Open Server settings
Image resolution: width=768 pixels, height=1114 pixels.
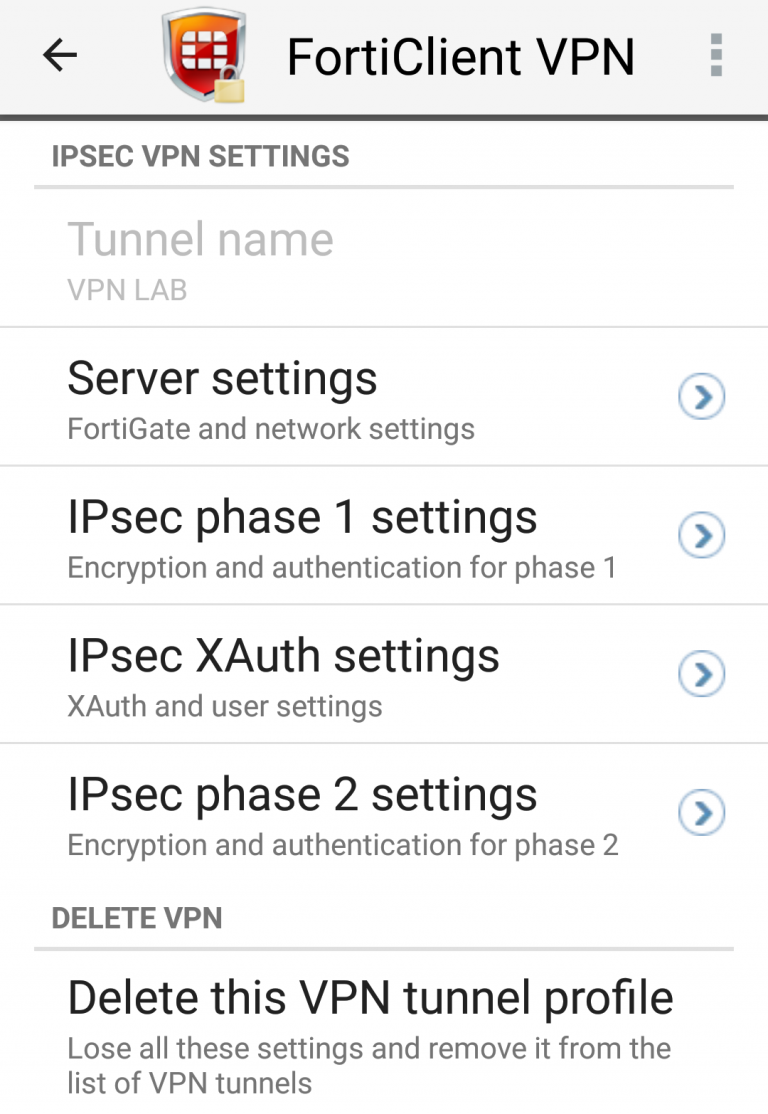click(x=222, y=378)
